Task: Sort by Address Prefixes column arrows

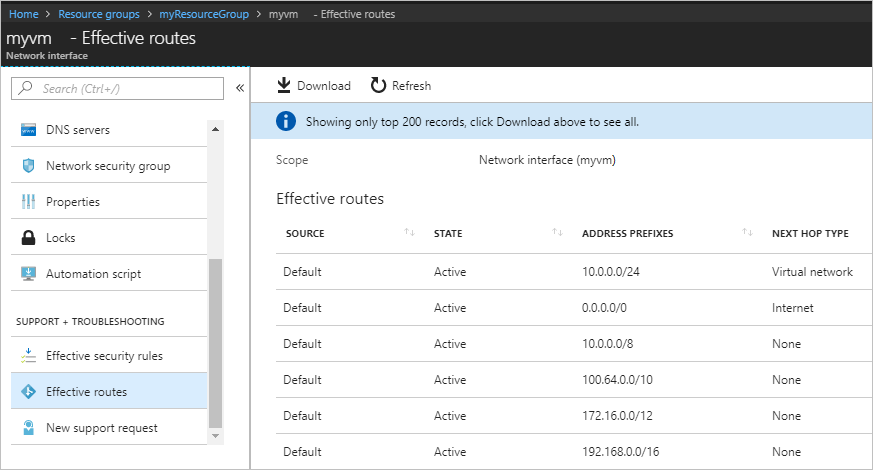Action: (x=747, y=233)
